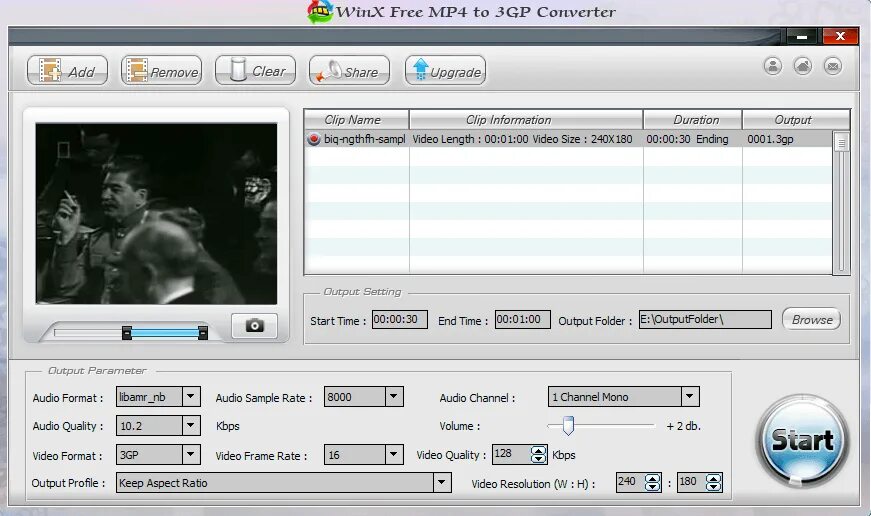The height and width of the screenshot is (516, 871).
Task: Click the Clip Name column header
Action: pos(356,119)
